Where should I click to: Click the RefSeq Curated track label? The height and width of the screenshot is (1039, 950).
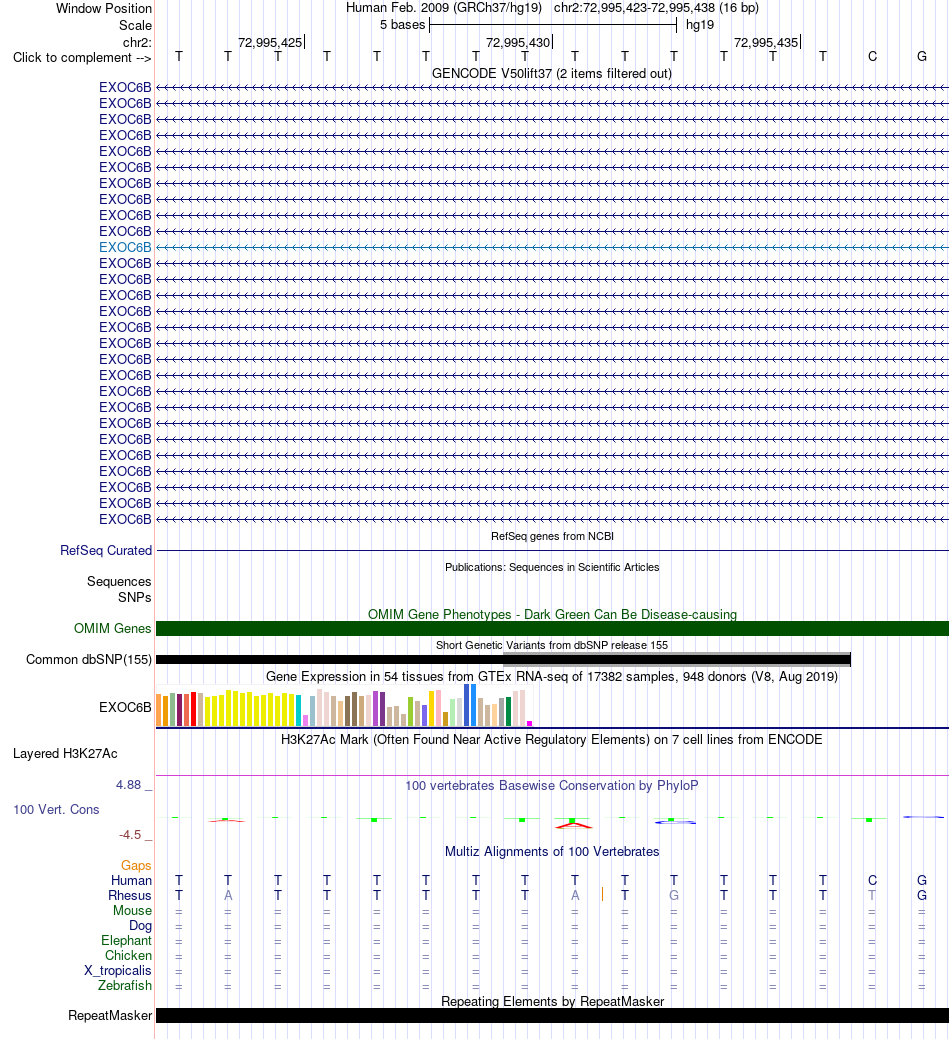tap(106, 551)
